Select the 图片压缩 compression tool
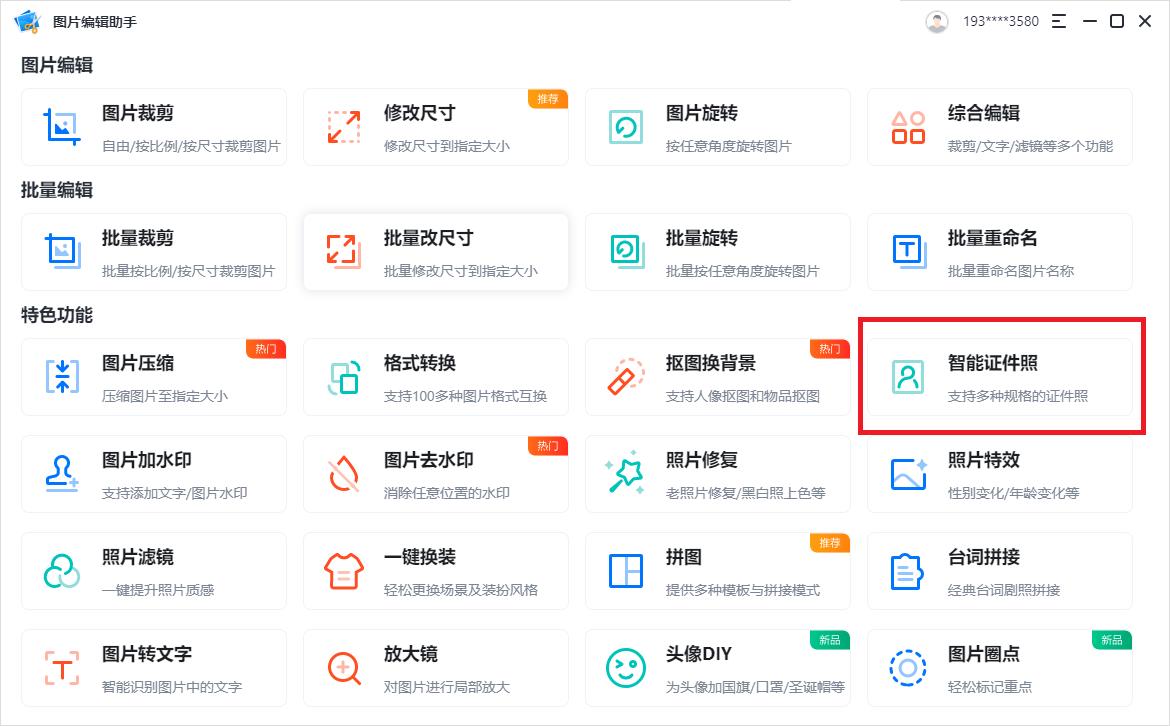The image size is (1170, 726). (x=154, y=377)
